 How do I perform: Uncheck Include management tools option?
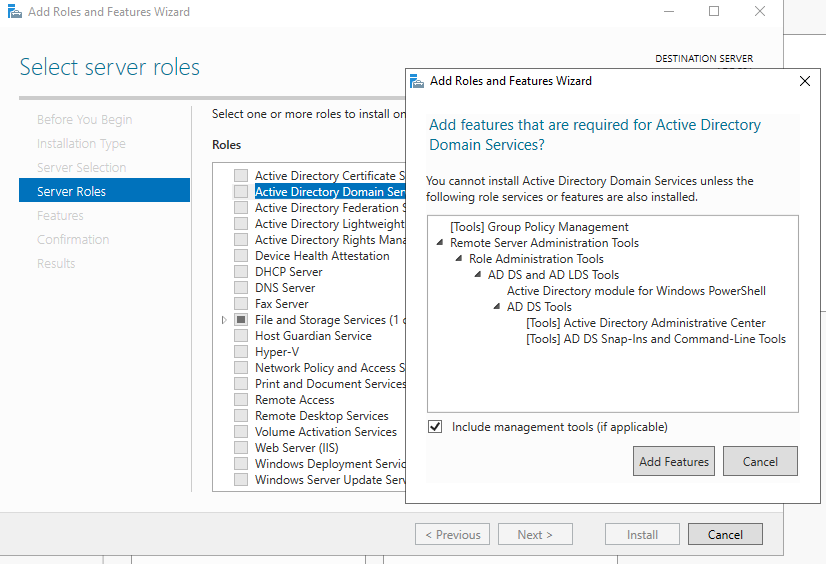pos(435,427)
